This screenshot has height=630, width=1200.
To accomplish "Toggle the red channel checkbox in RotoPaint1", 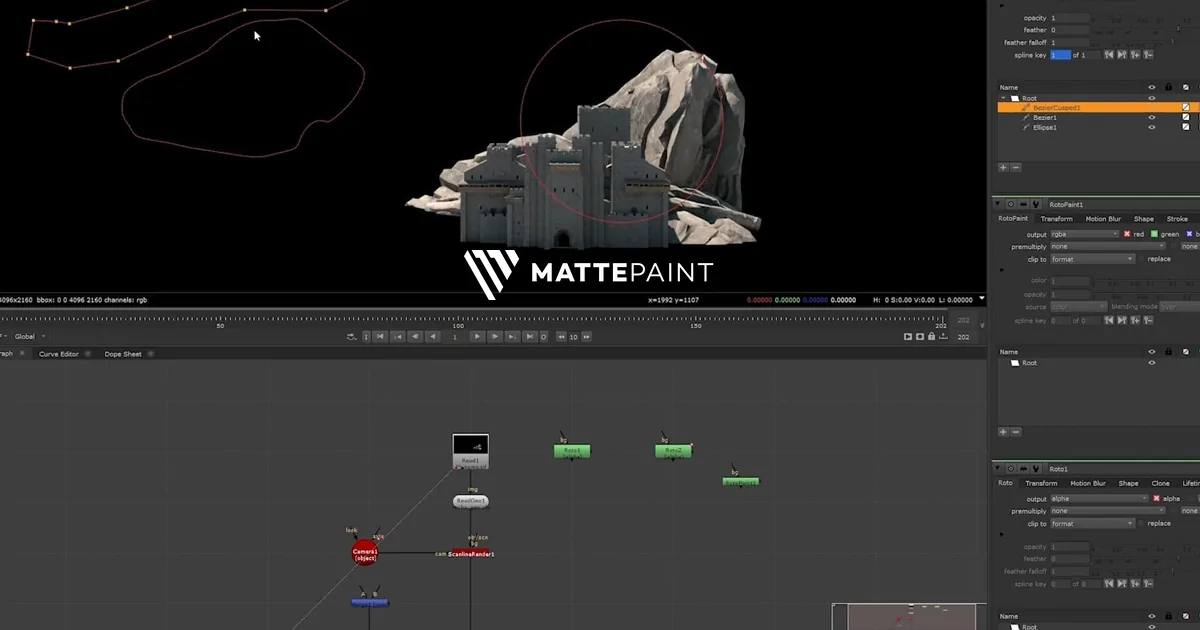I will click(x=1127, y=234).
